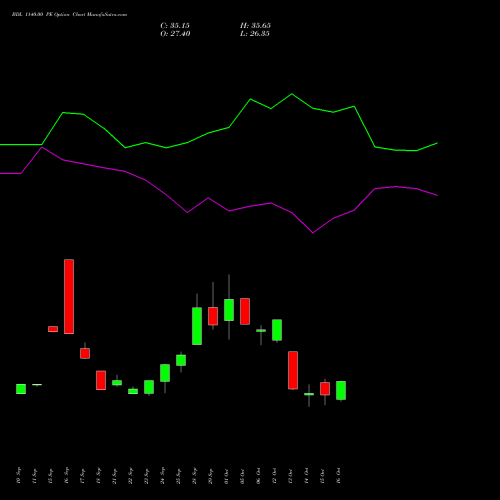Click the "16 Sep" date axis label
The height and width of the screenshot is (500, 500).
66,476
